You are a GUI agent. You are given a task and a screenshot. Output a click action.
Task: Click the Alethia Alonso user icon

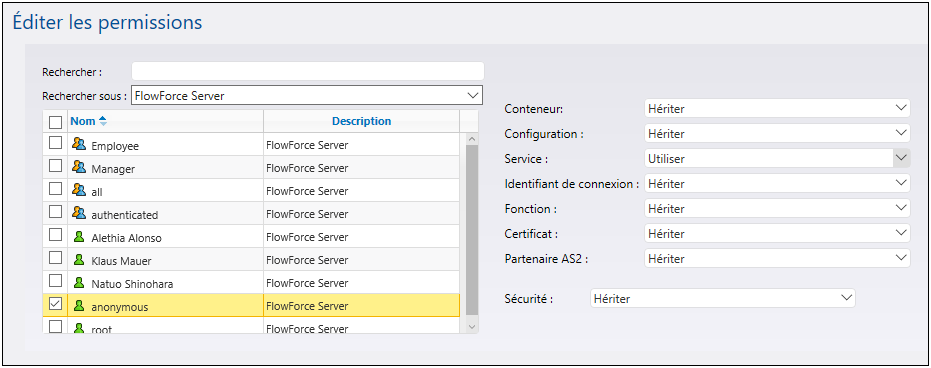tap(79, 236)
